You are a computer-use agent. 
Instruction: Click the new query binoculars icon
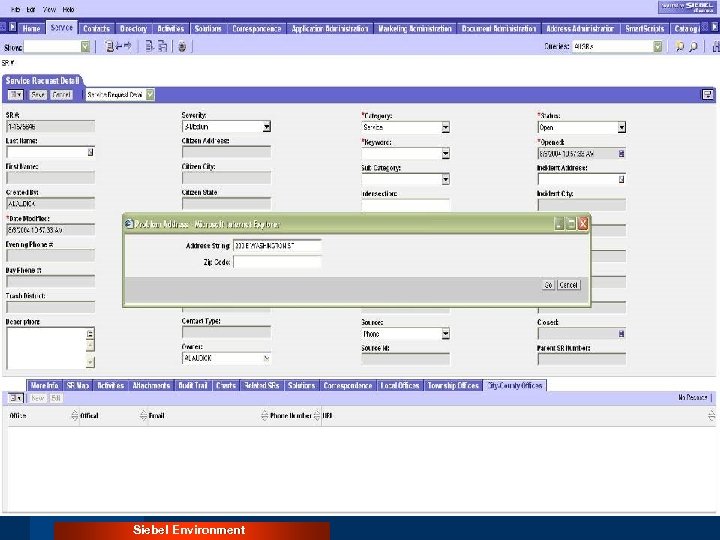click(679, 46)
